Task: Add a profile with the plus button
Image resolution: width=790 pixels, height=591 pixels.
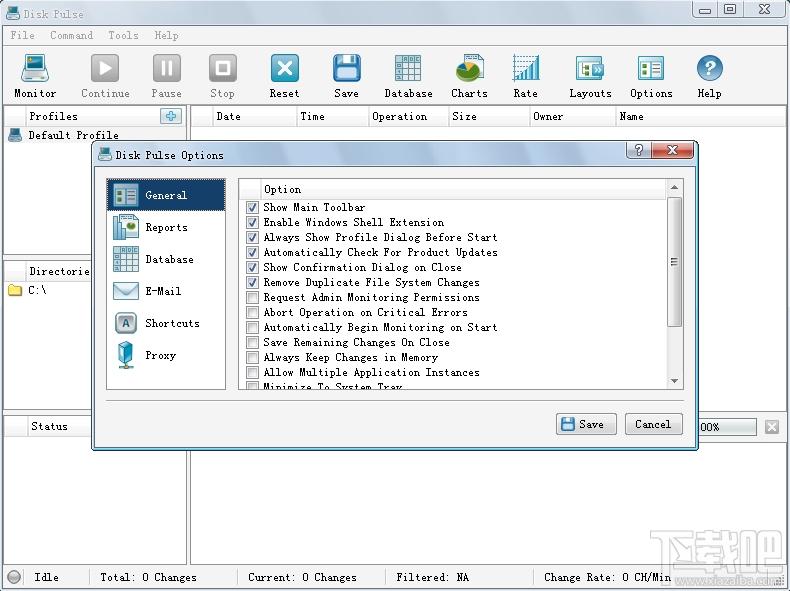Action: click(x=171, y=116)
